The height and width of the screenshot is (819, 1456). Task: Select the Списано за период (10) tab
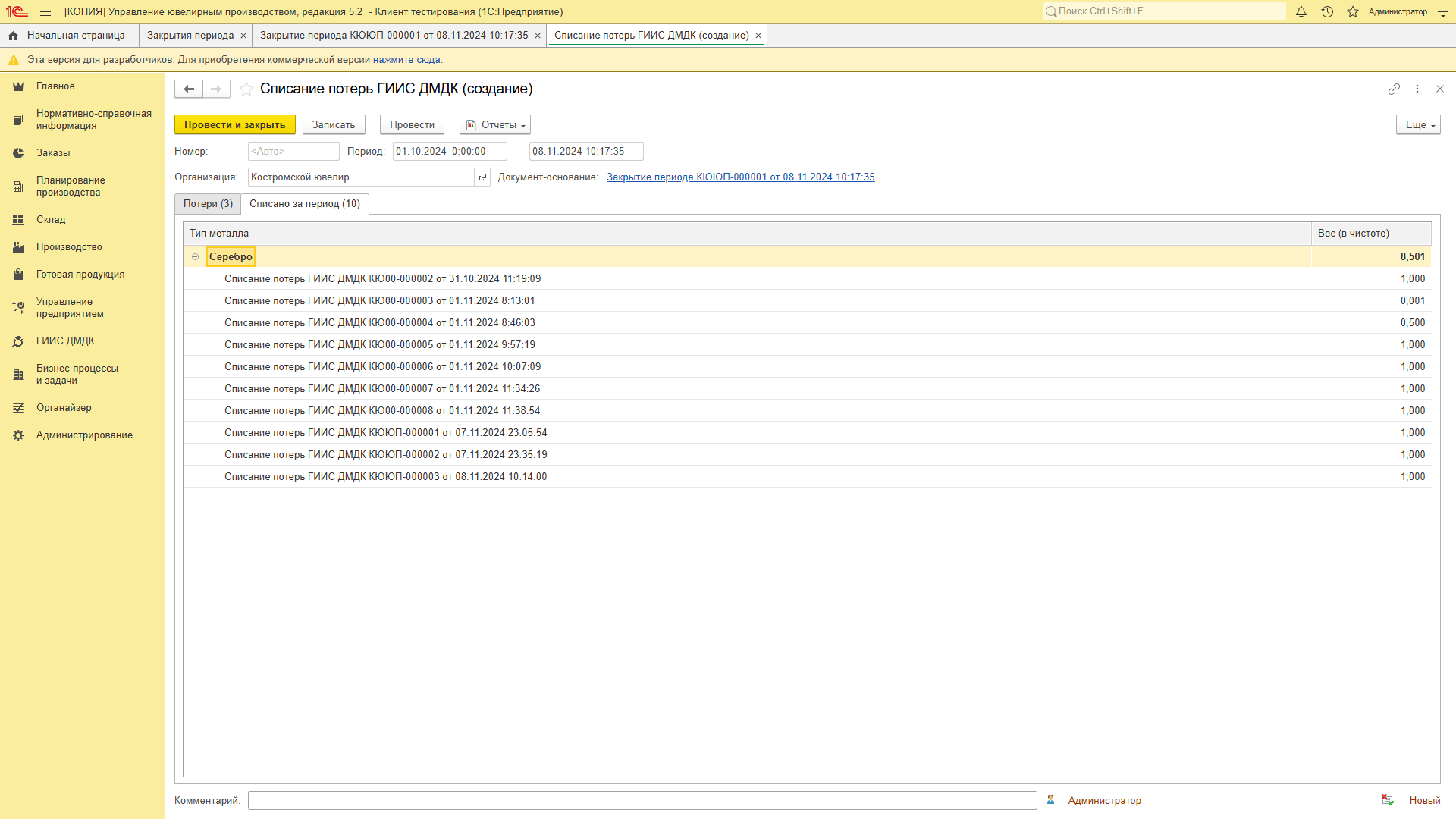click(305, 204)
